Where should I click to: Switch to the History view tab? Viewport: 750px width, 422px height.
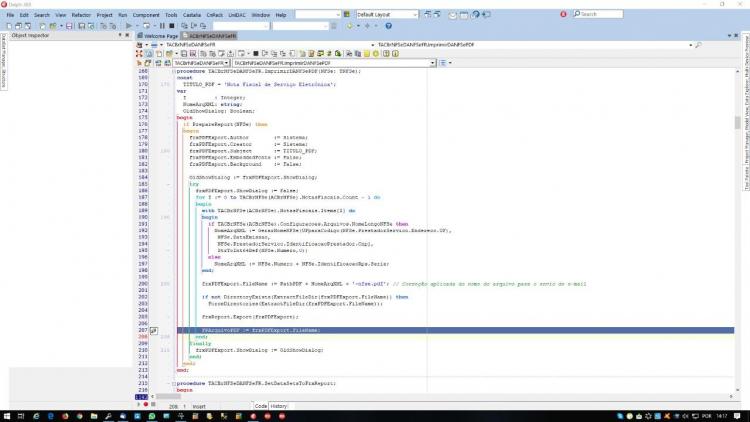coord(278,406)
